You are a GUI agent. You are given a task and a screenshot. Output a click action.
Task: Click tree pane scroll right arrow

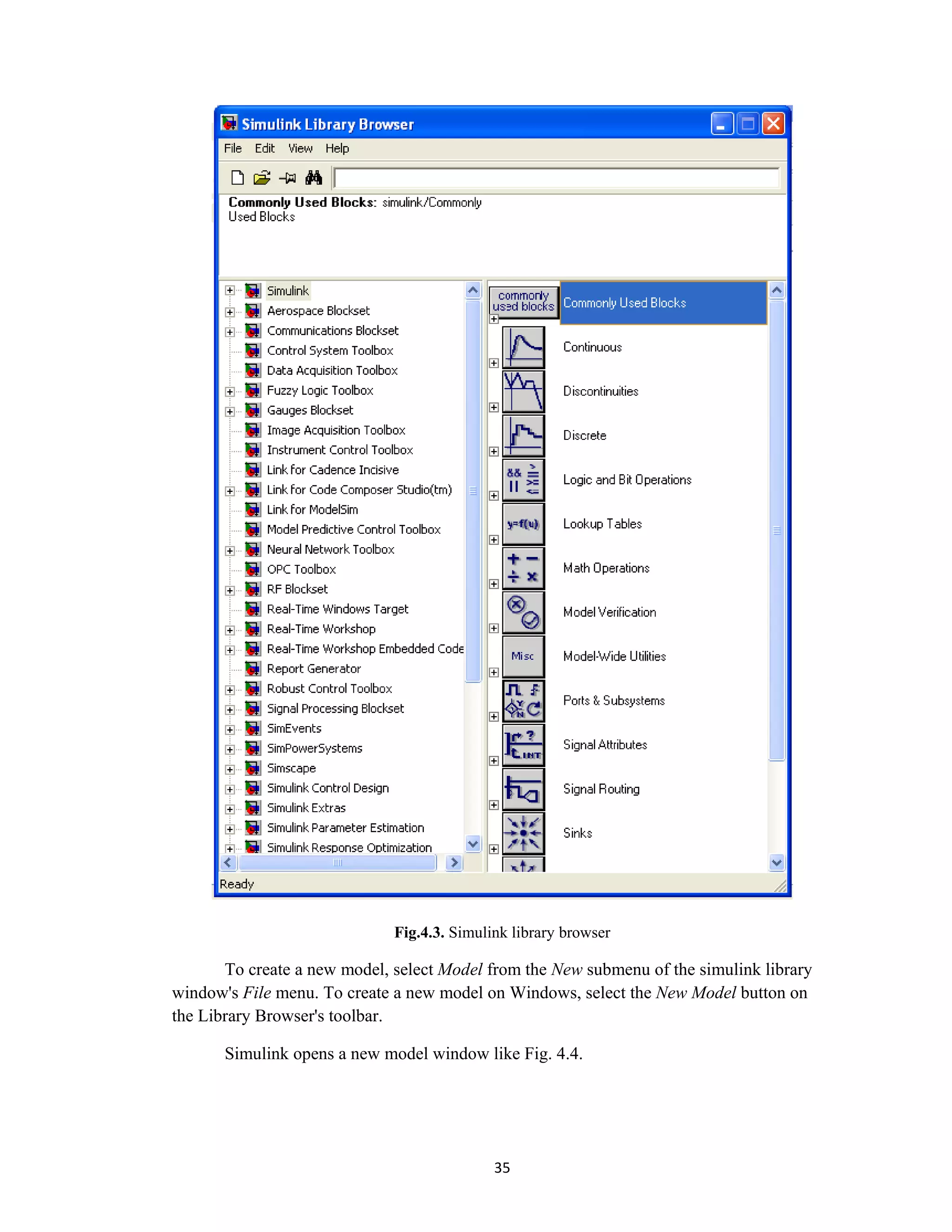454,862
